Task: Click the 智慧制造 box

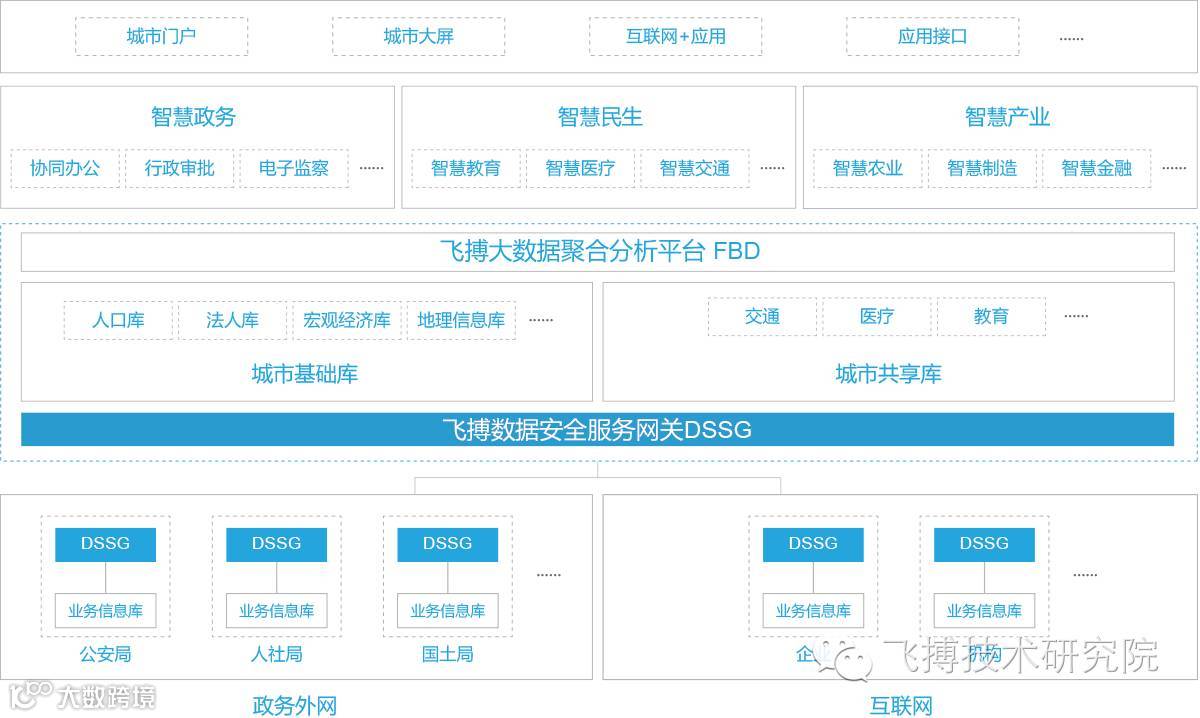Action: coord(982,168)
